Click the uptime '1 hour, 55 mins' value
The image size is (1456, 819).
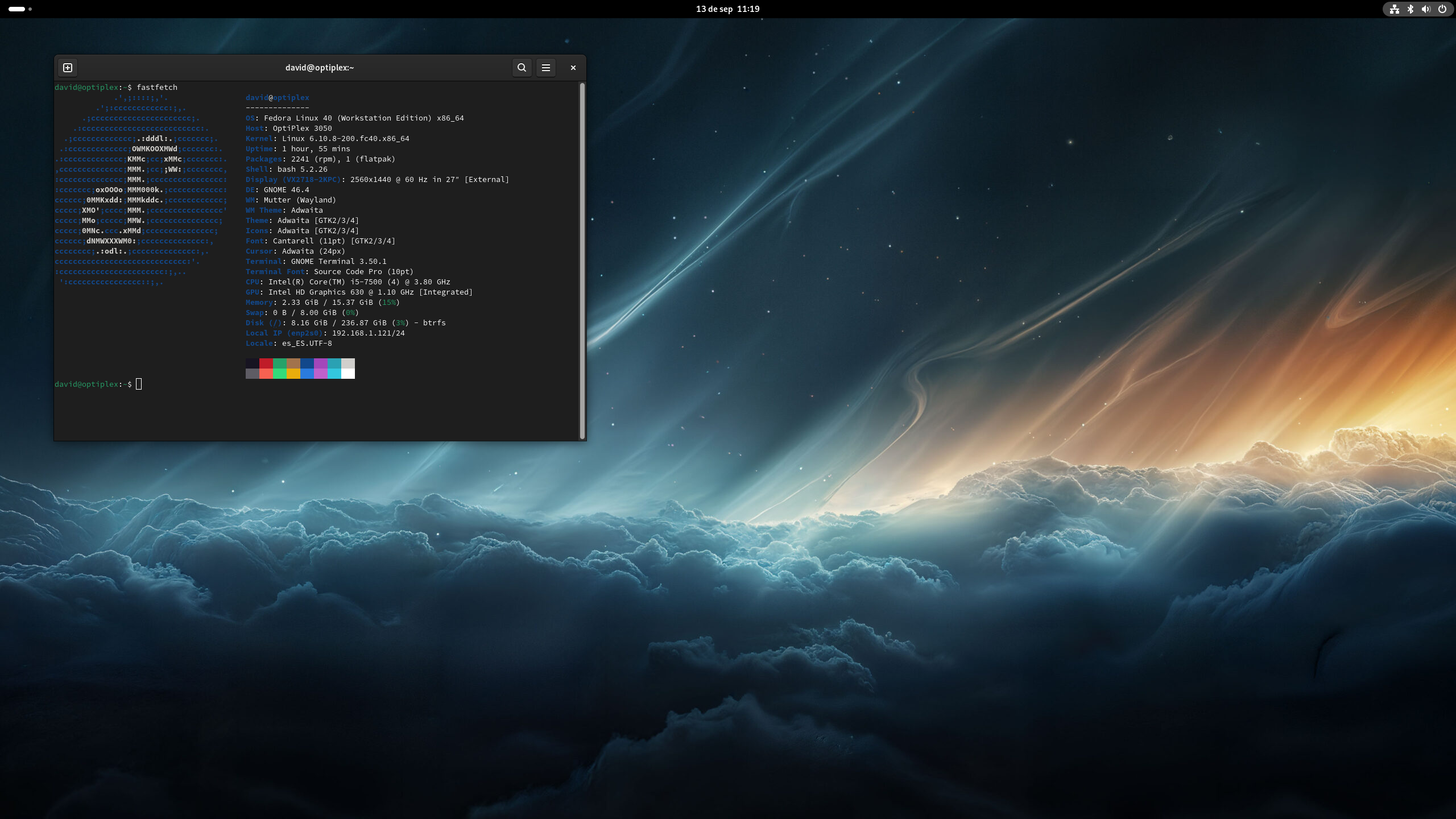coord(316,149)
